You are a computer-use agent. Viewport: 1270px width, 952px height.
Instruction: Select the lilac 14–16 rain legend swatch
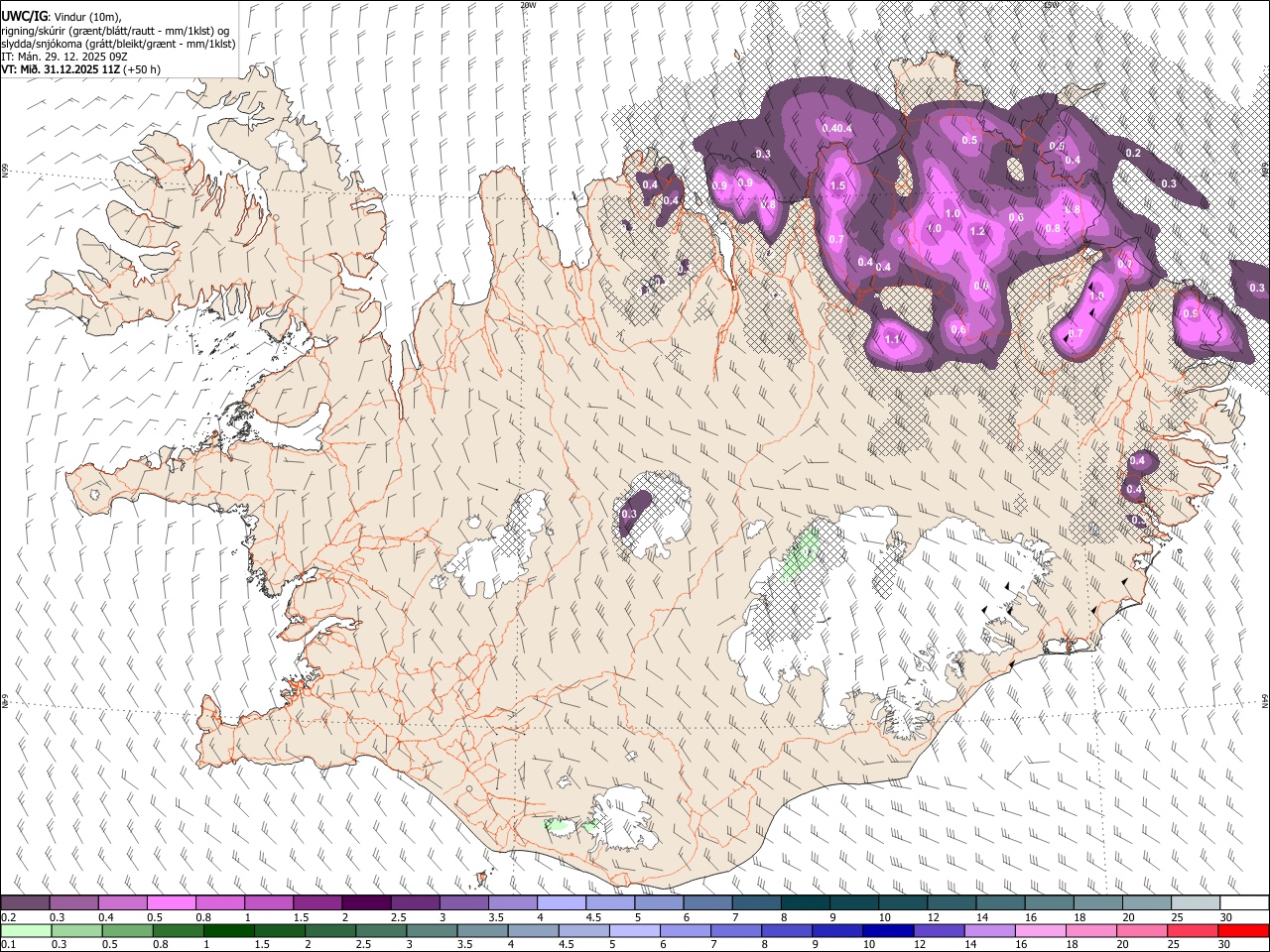tap(990, 930)
